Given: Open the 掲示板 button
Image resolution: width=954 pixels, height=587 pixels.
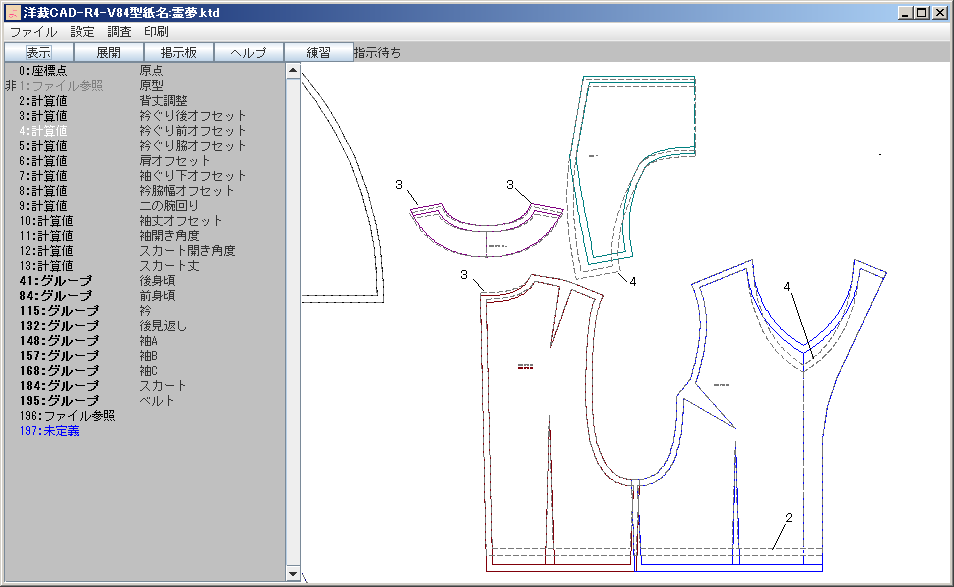Looking at the screenshot, I should (179, 52).
